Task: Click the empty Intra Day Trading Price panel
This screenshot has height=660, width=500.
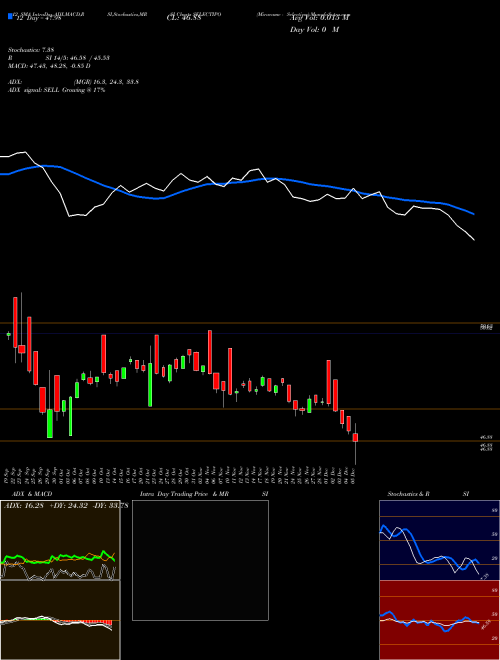Action: click(x=200, y=560)
